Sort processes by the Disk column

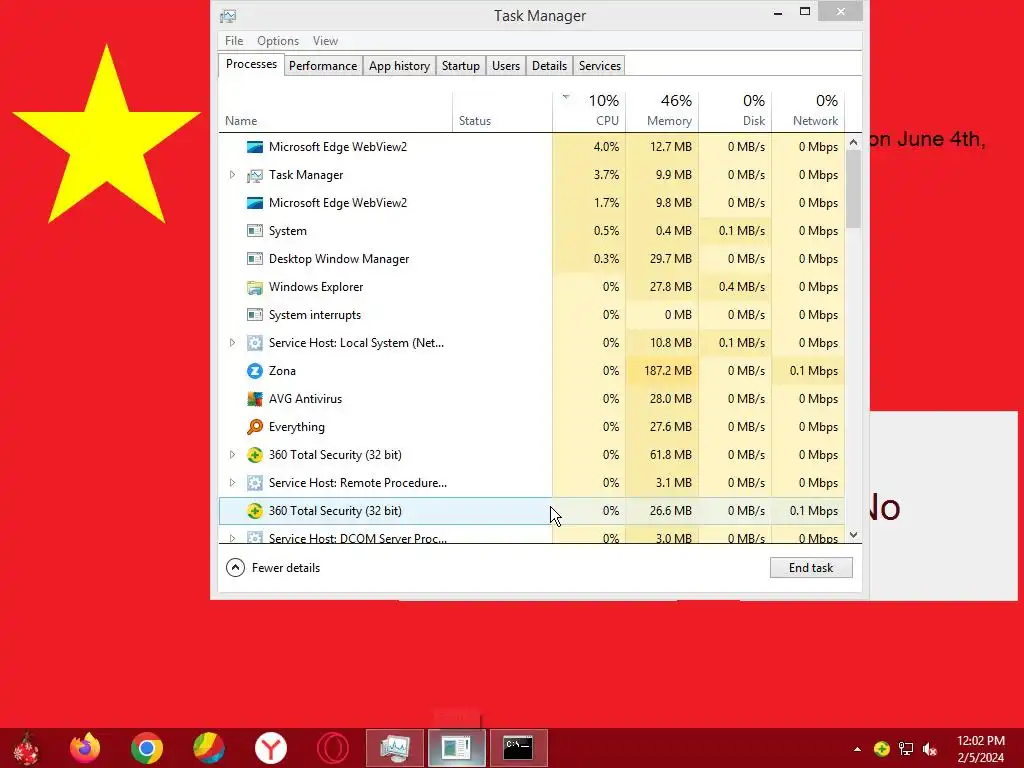tap(735, 110)
